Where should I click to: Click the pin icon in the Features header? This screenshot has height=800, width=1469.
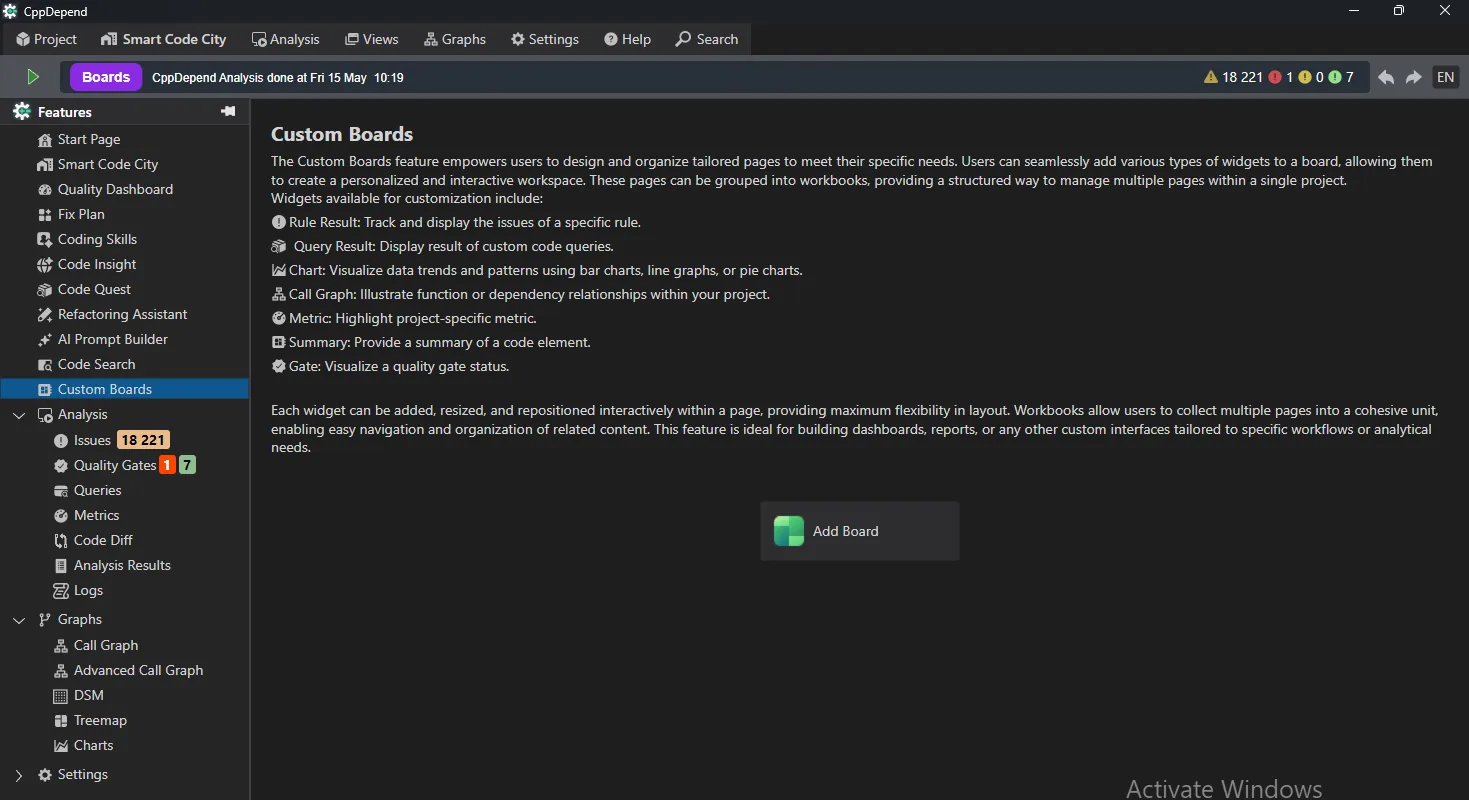click(228, 111)
